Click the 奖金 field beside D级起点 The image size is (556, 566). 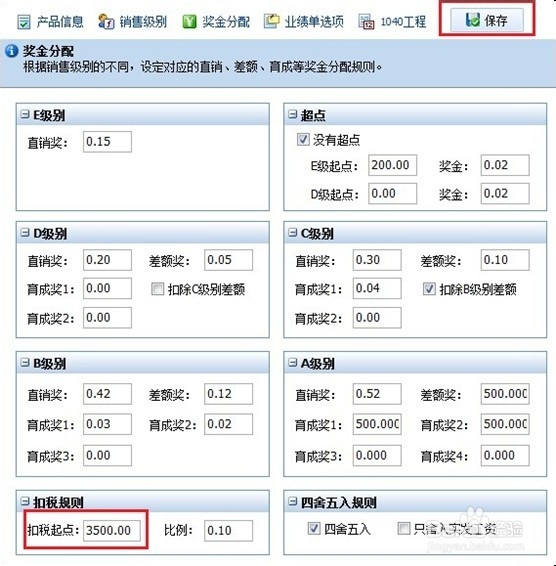[x=505, y=193]
